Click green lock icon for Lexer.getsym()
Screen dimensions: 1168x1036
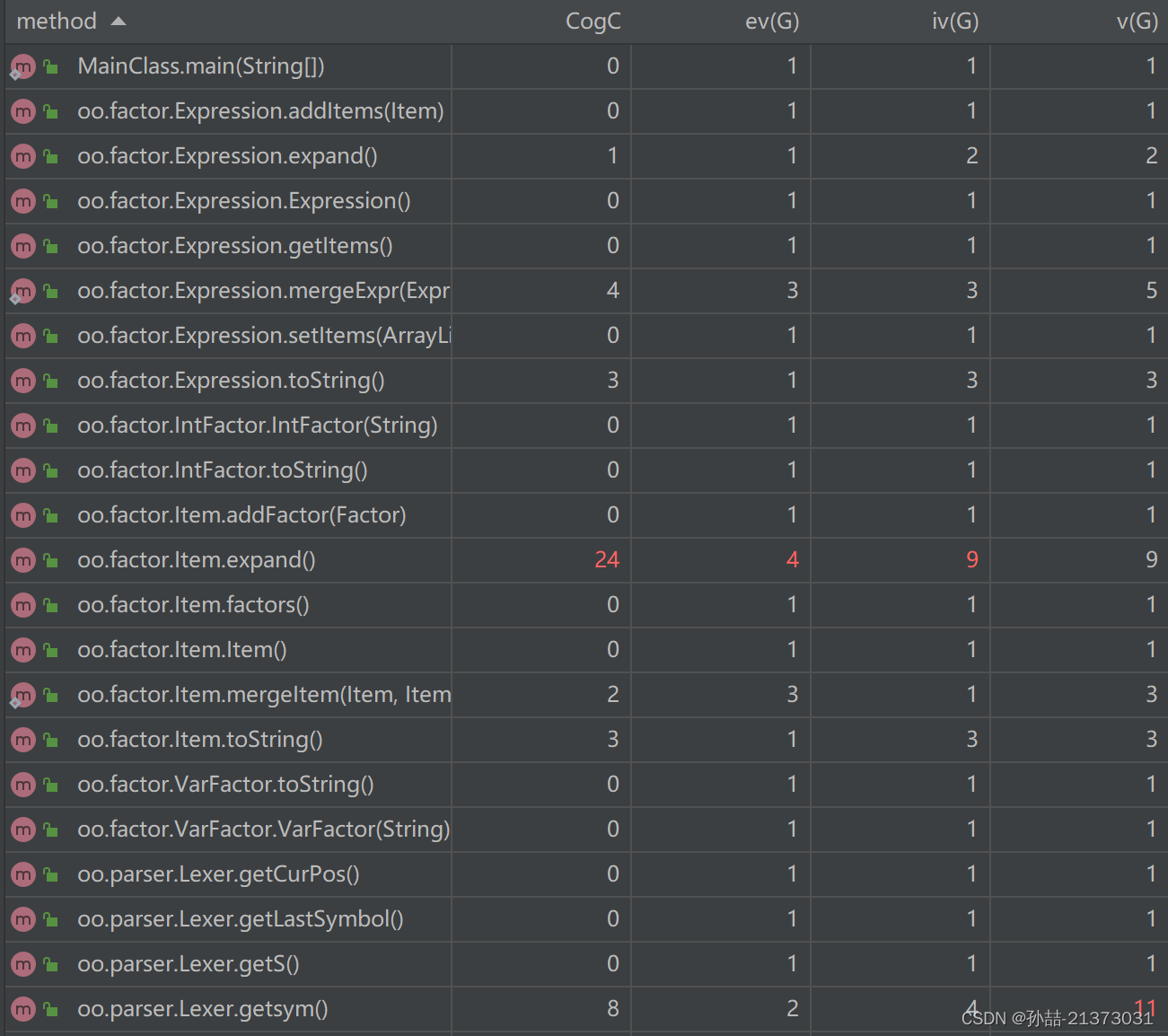pyautogui.click(x=51, y=1009)
